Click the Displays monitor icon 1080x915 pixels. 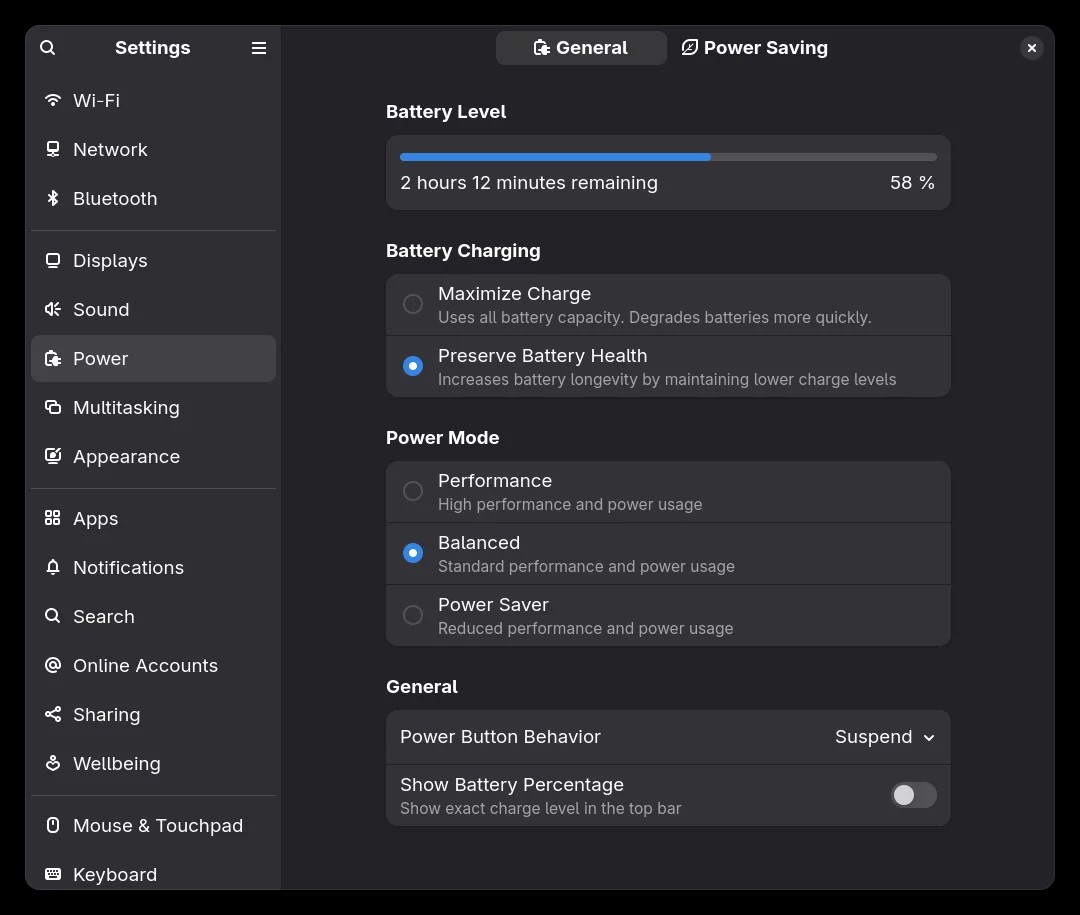click(53, 260)
